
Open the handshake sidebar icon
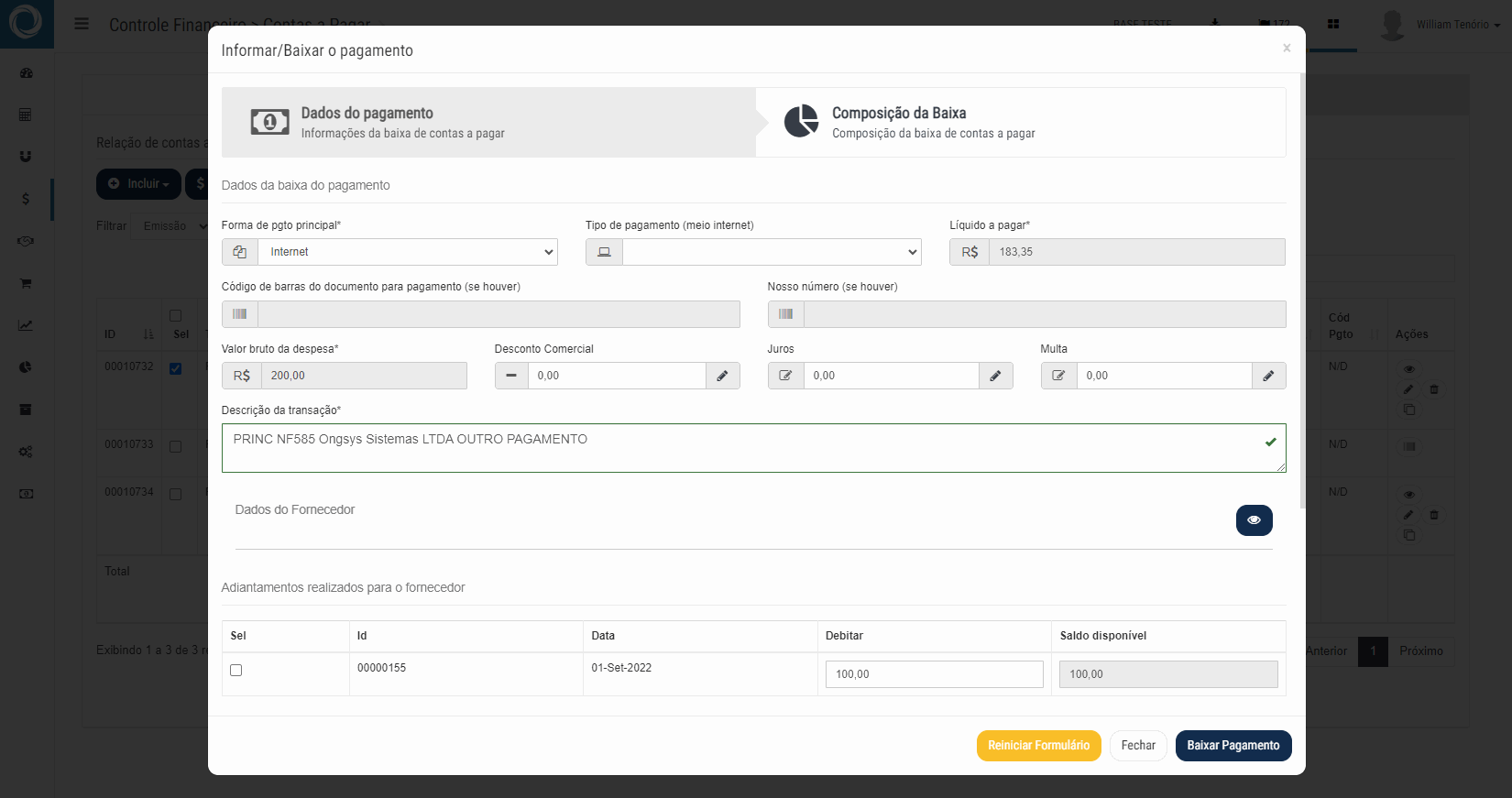26,241
